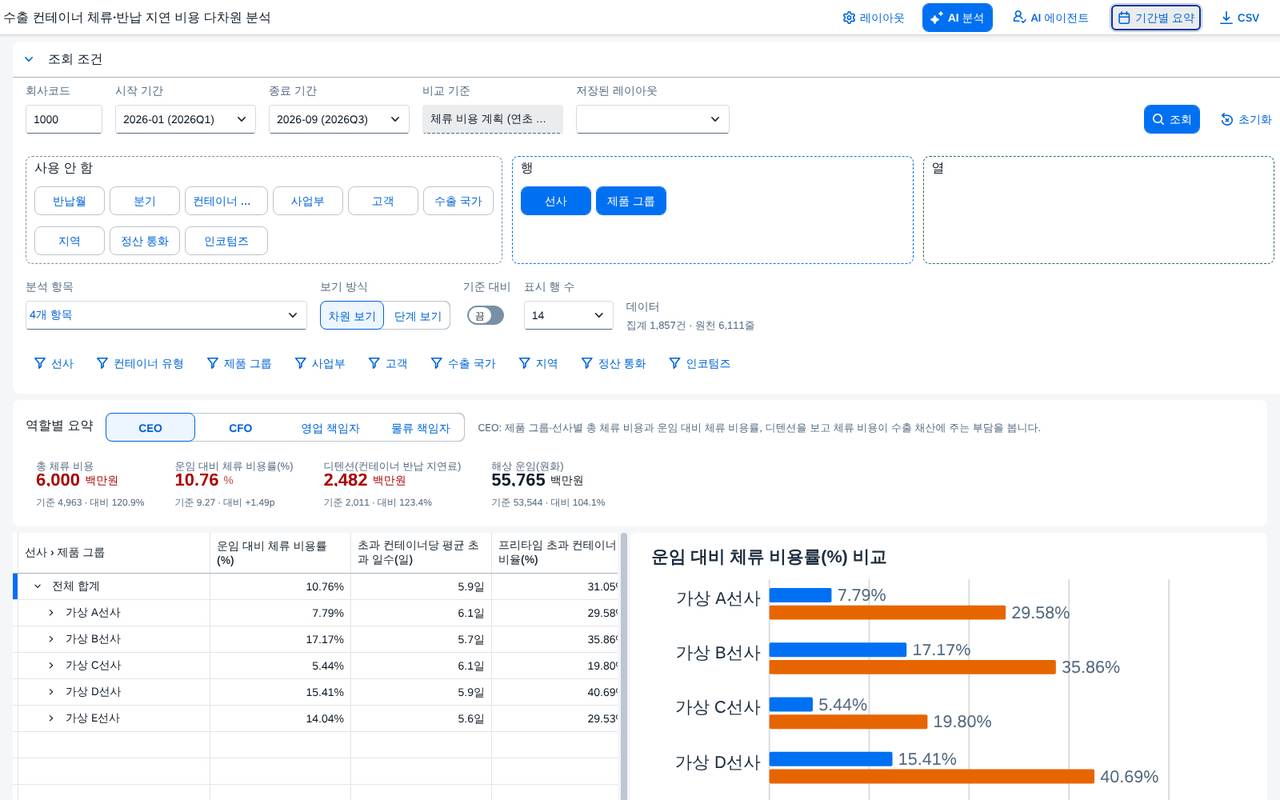Image resolution: width=1280 pixels, height=800 pixels.
Task: Click the 분기 dimension chip
Action: coord(145,201)
